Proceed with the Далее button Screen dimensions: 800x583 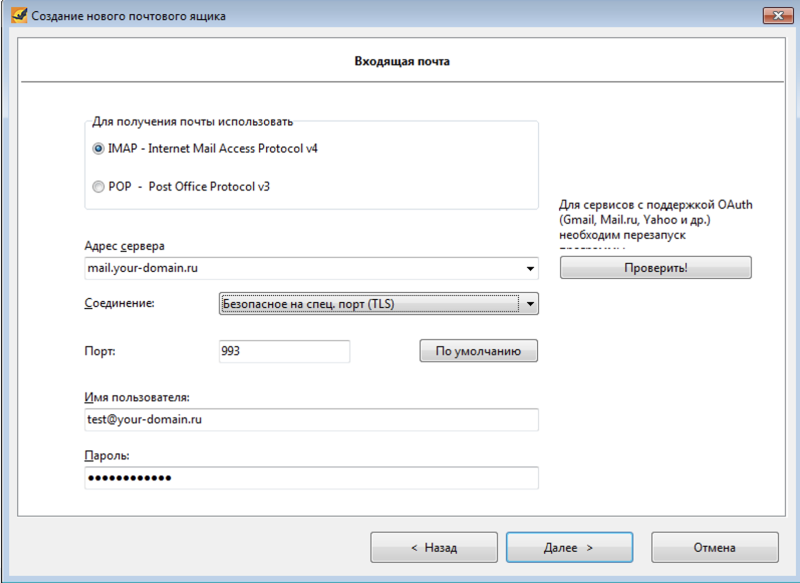click(568, 548)
